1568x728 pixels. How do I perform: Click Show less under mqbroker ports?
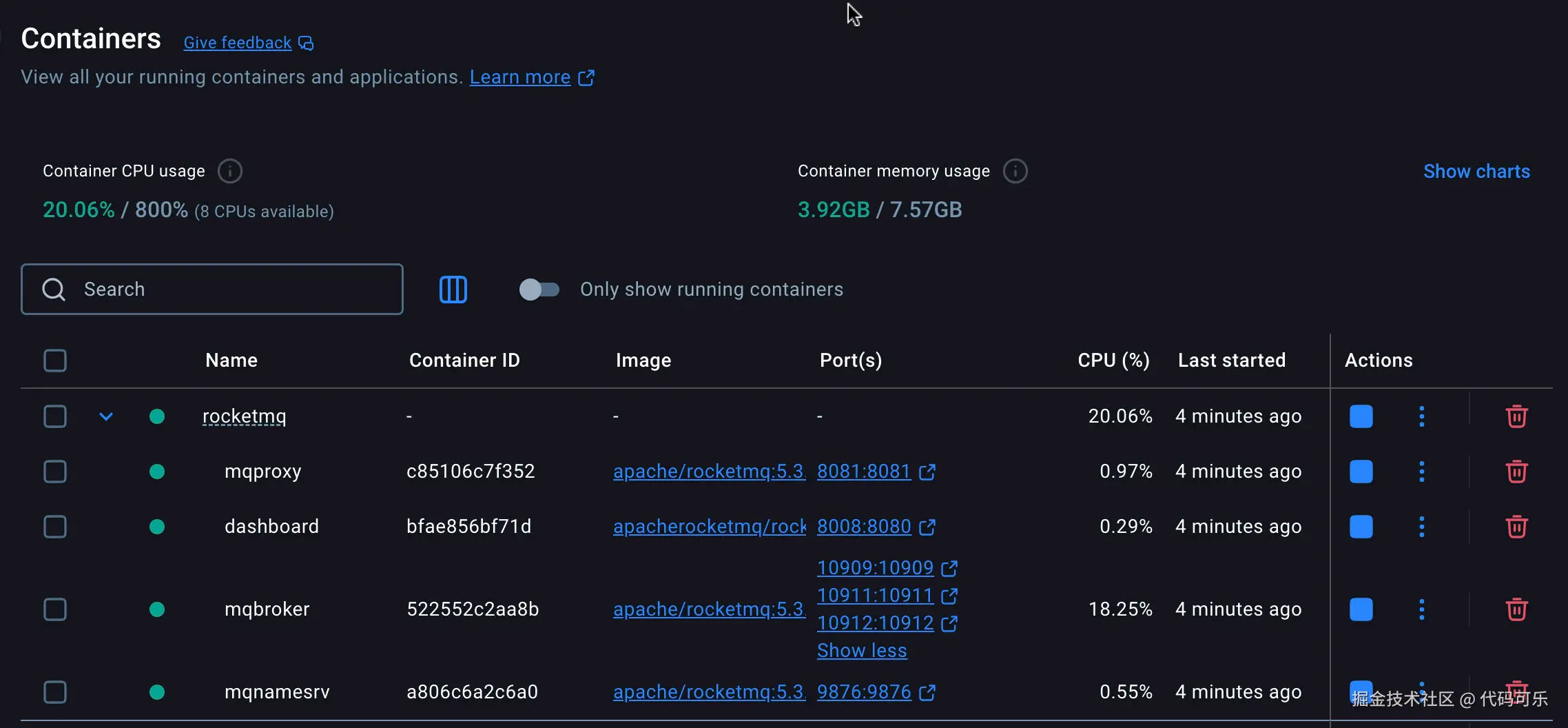[862, 651]
